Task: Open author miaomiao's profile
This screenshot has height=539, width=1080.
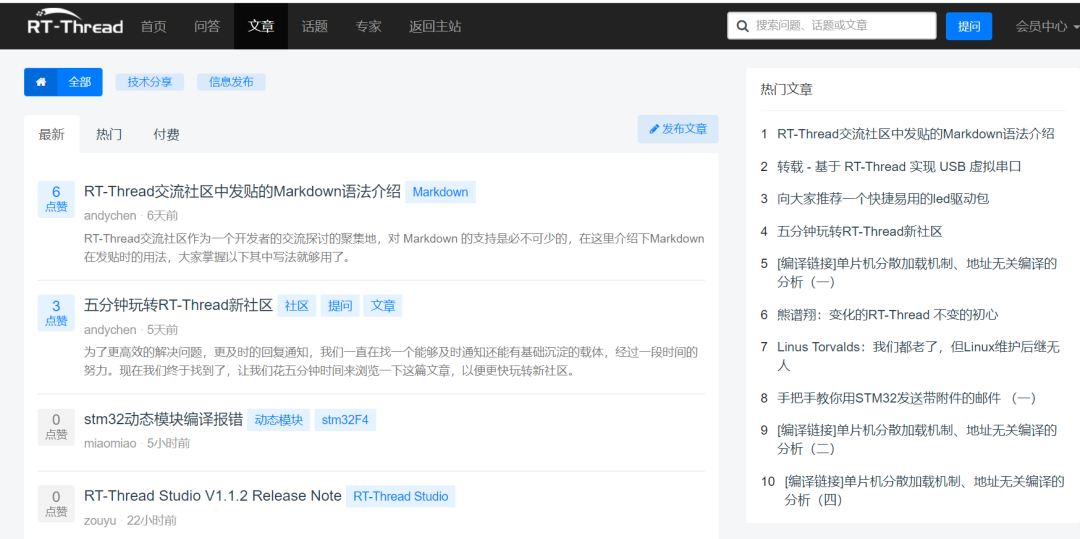Action: click(110, 444)
